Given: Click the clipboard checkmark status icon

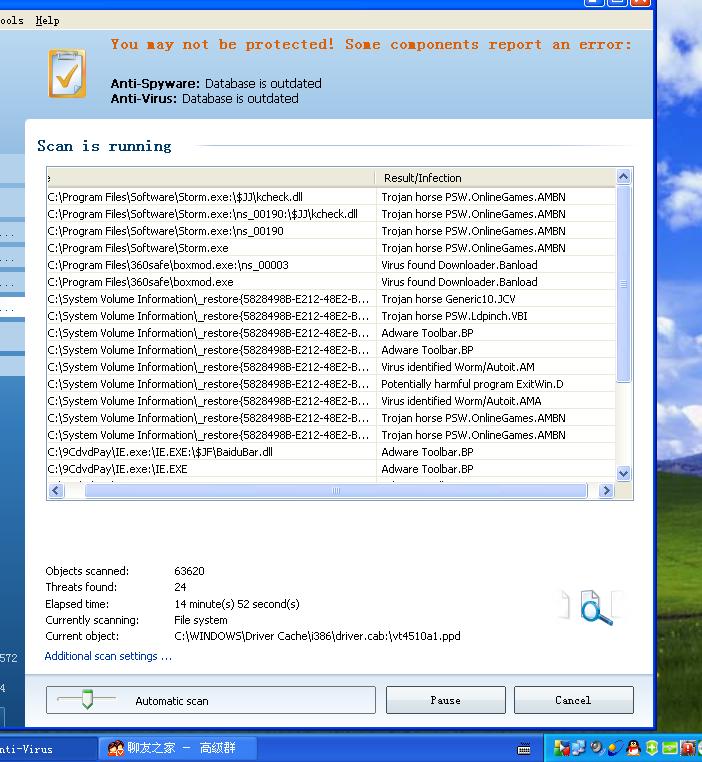Looking at the screenshot, I should click(67, 73).
